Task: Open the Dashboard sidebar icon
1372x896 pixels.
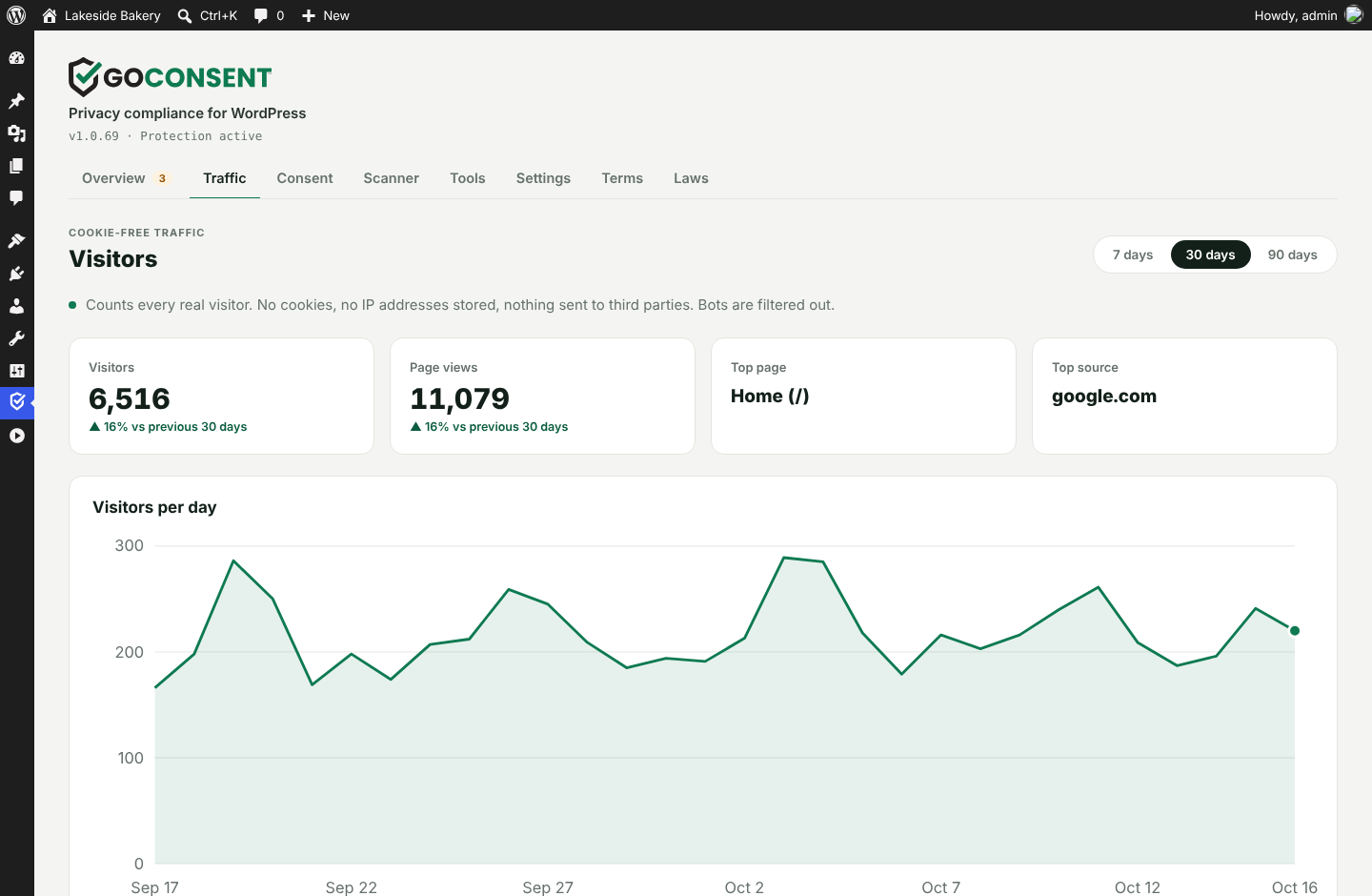Action: point(16,58)
